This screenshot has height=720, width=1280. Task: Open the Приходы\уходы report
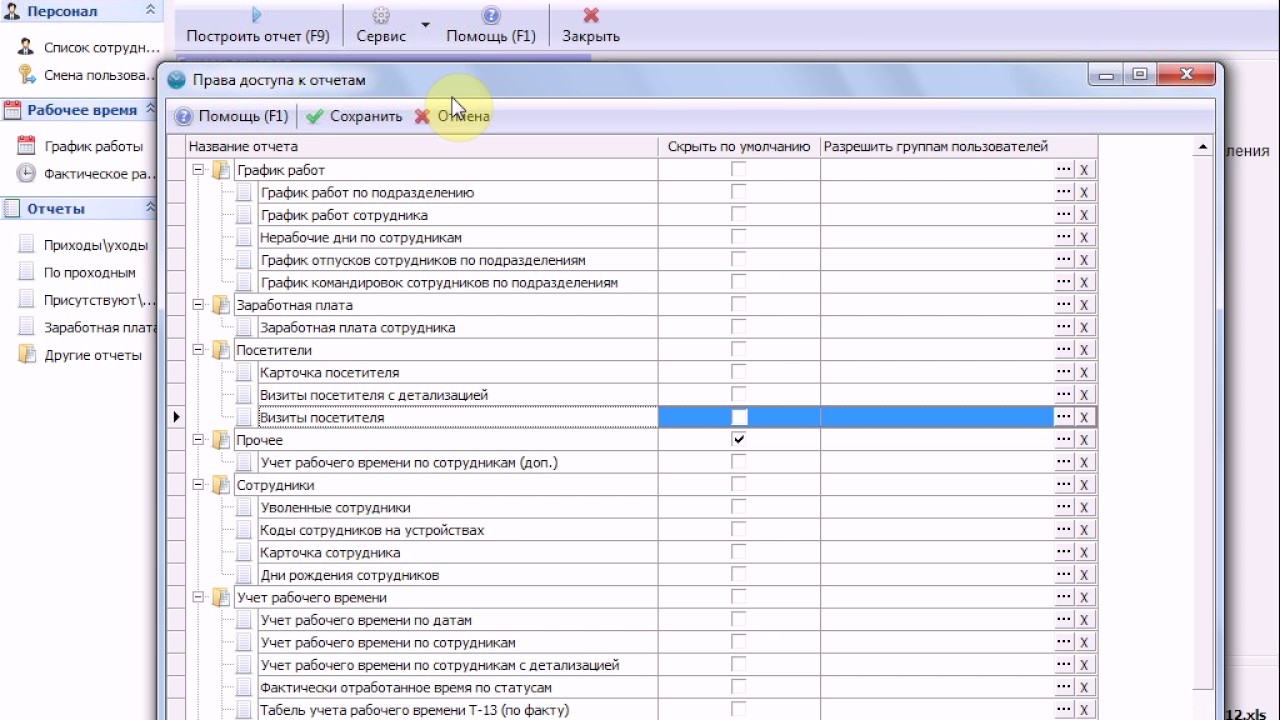(x=83, y=245)
